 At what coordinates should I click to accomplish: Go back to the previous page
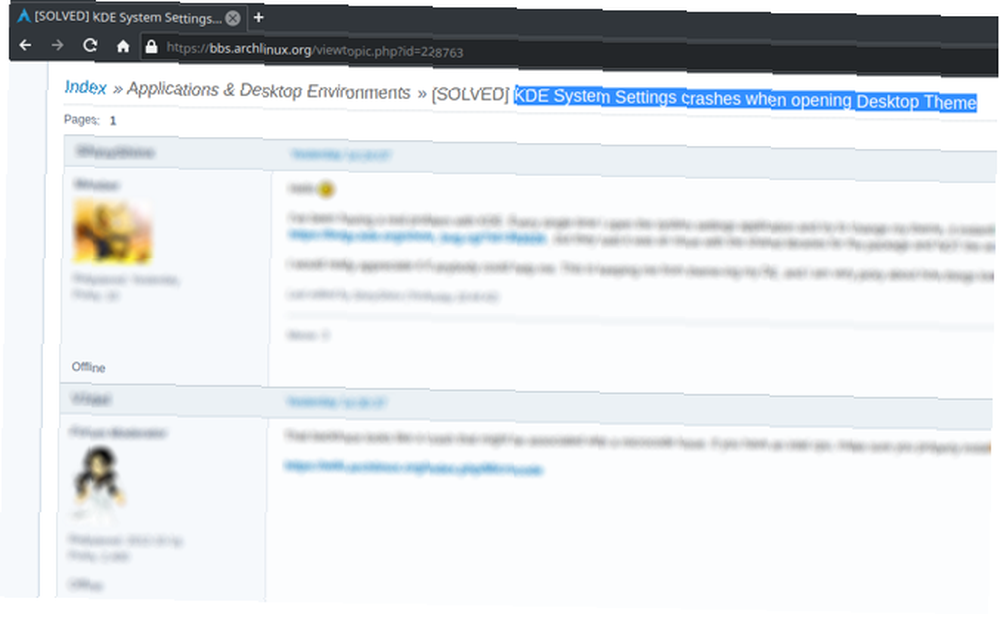pyautogui.click(x=26, y=45)
